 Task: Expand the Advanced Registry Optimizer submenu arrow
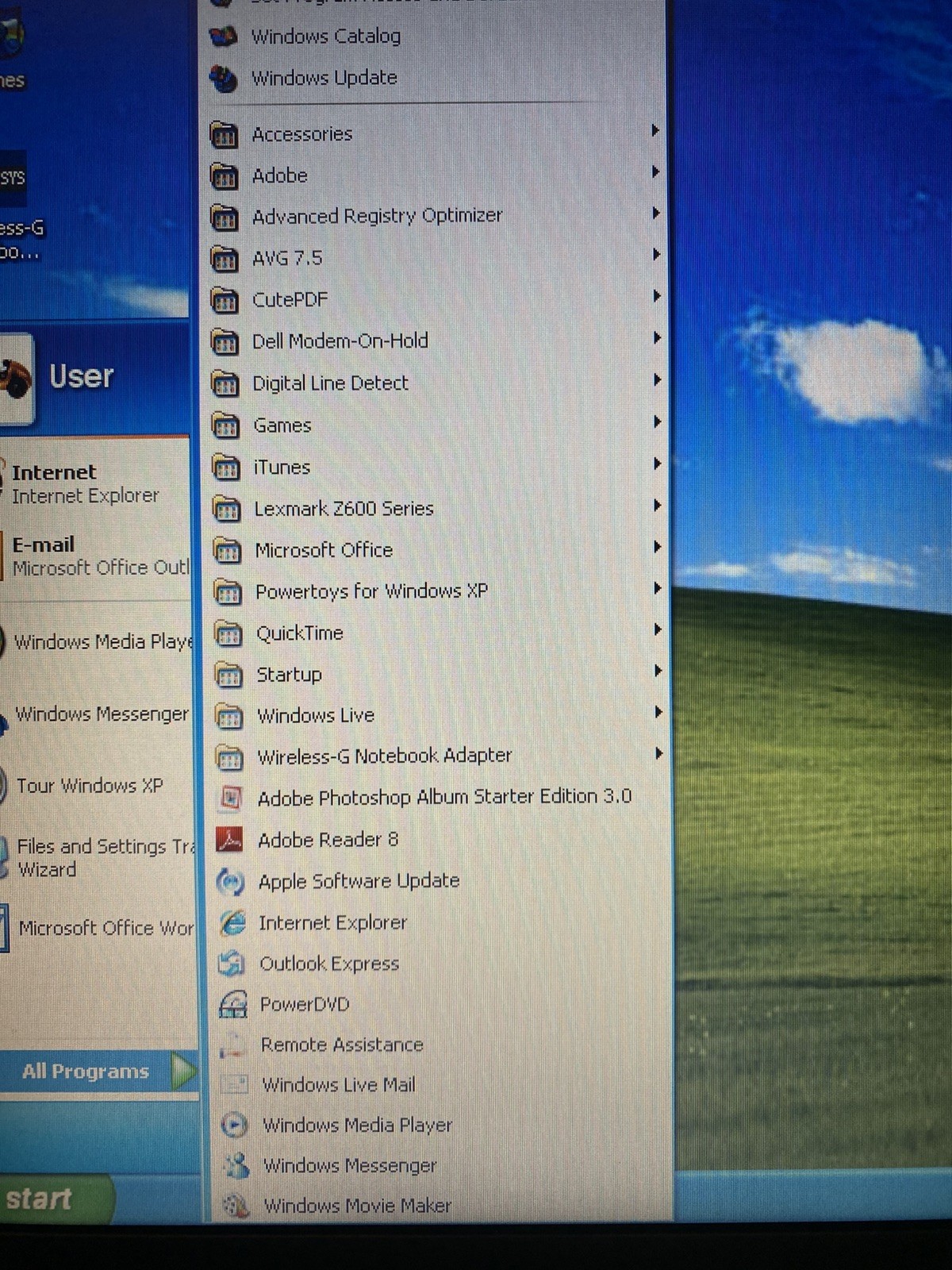pyautogui.click(x=656, y=213)
